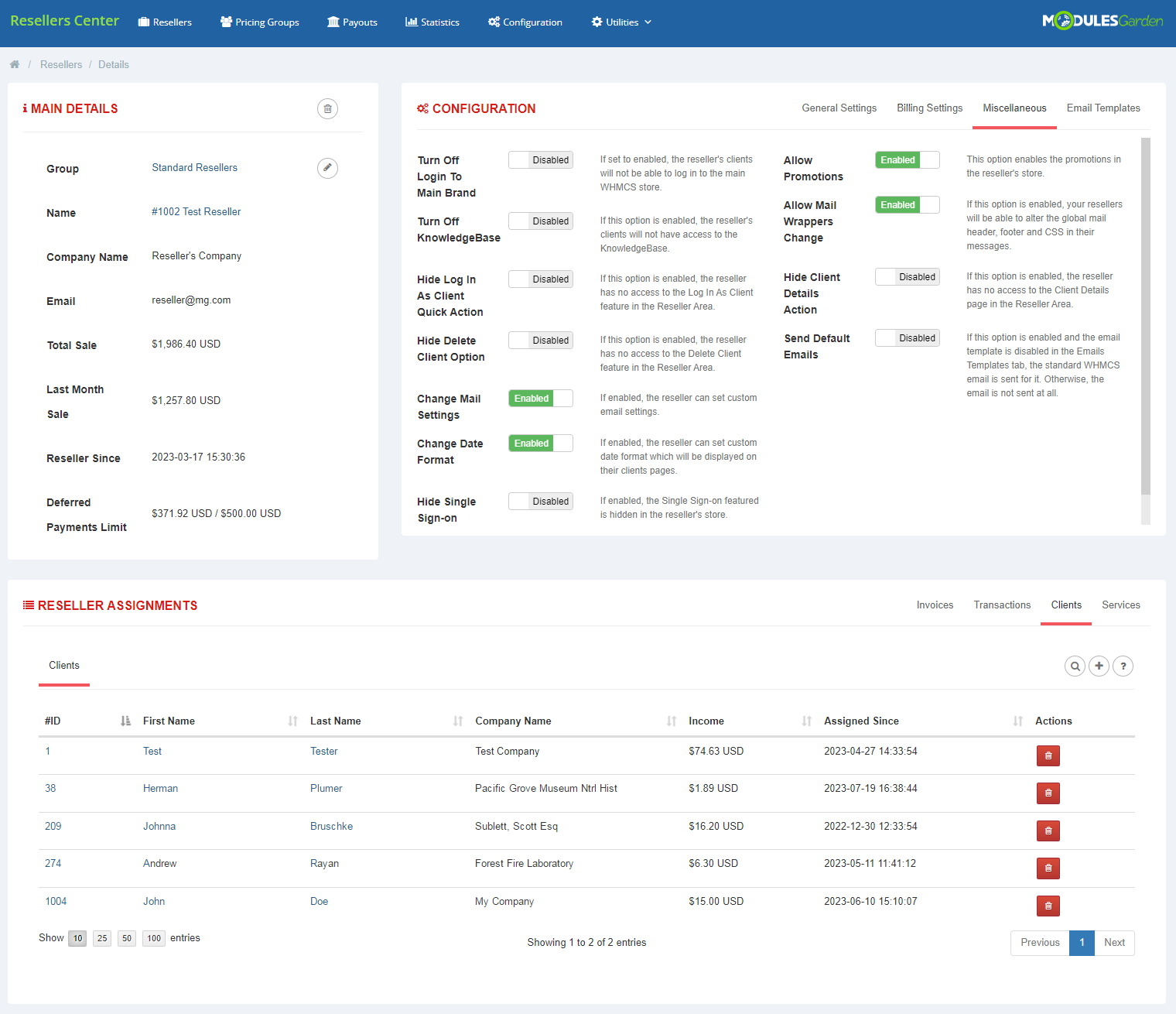The height and width of the screenshot is (1014, 1176).
Task: Show 100 entries per page
Action: click(153, 938)
